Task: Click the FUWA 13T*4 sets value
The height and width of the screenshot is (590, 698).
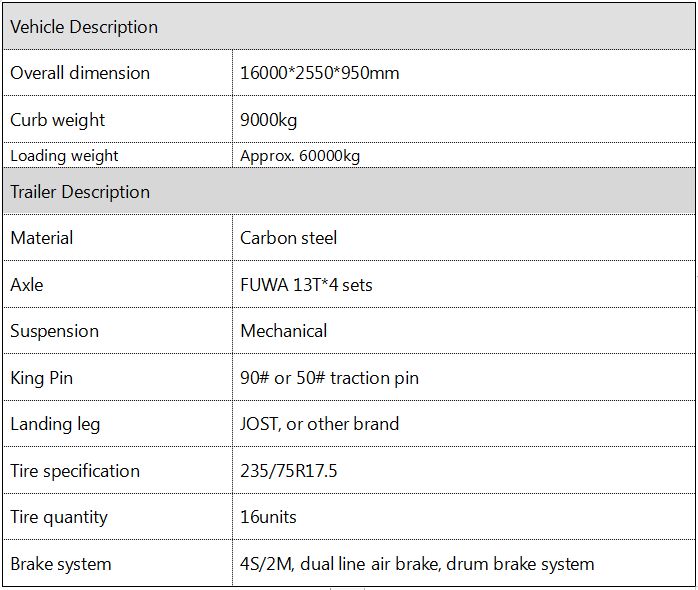Action: (306, 285)
